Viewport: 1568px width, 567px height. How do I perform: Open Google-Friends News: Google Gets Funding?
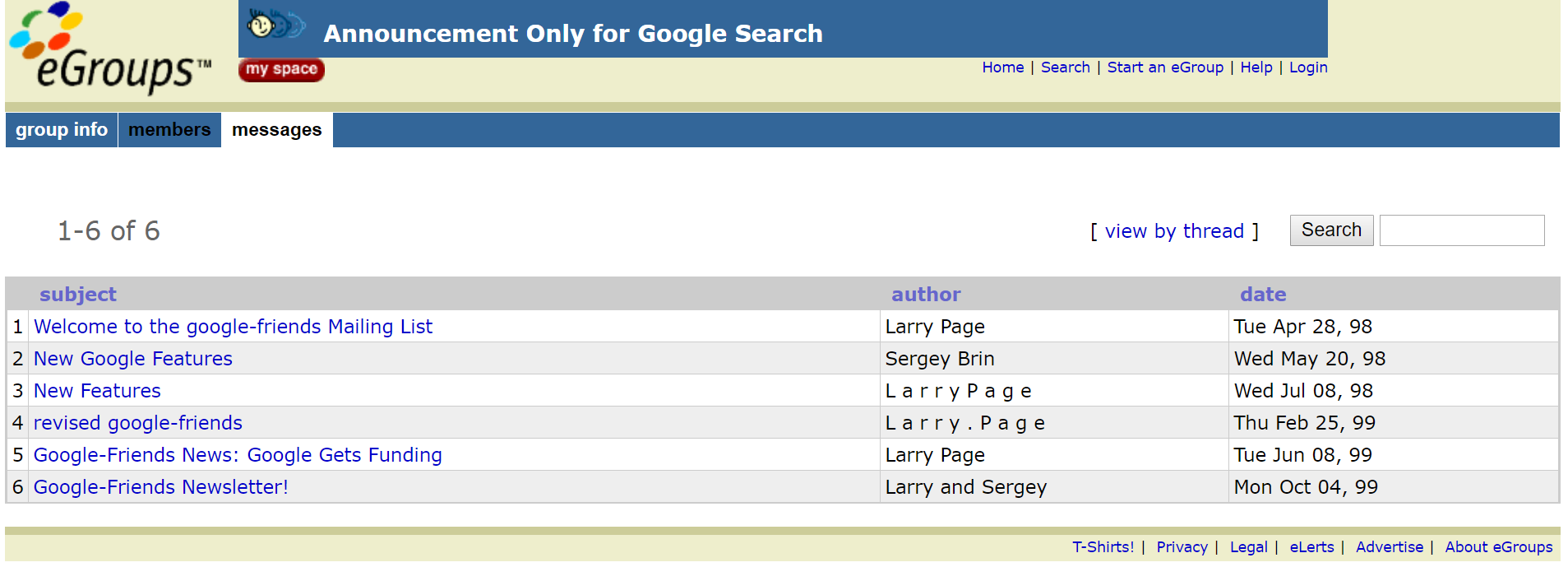point(238,455)
